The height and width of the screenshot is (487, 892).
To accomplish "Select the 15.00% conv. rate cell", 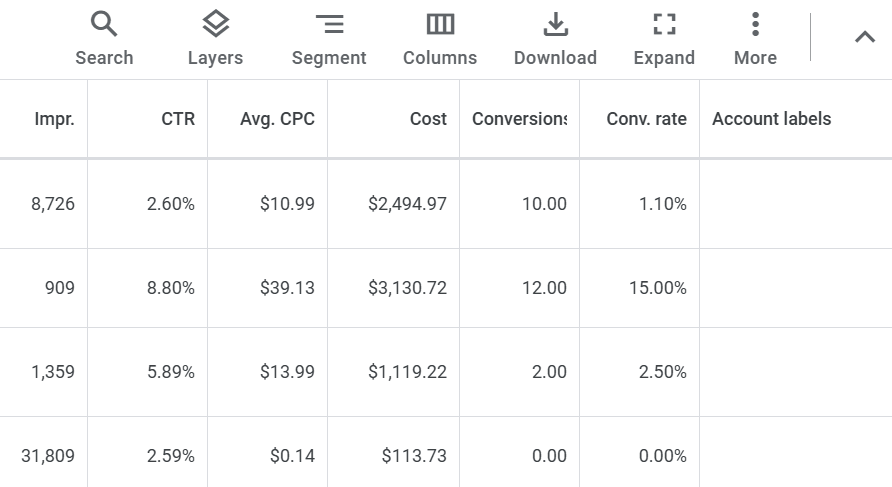I will [x=639, y=288].
